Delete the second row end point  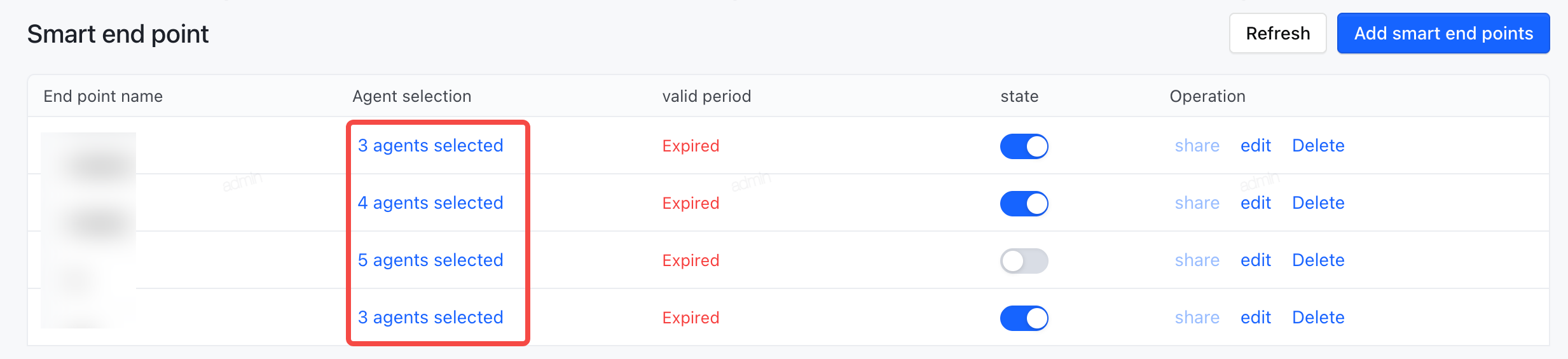[1318, 203]
